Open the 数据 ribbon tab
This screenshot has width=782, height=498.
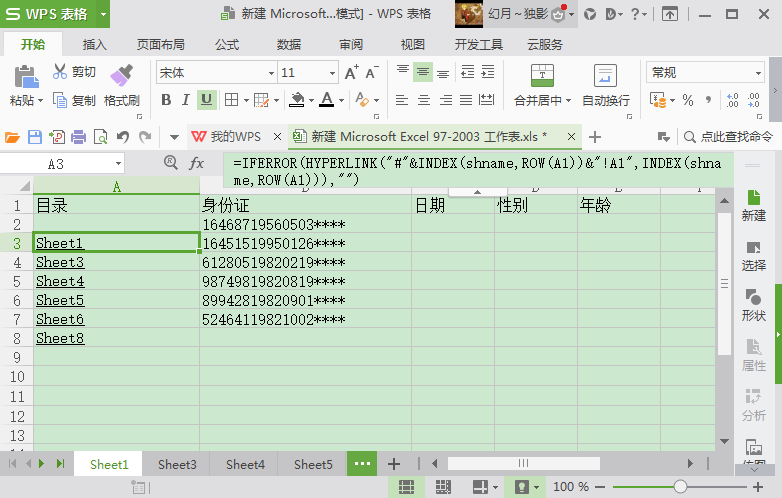coord(289,45)
